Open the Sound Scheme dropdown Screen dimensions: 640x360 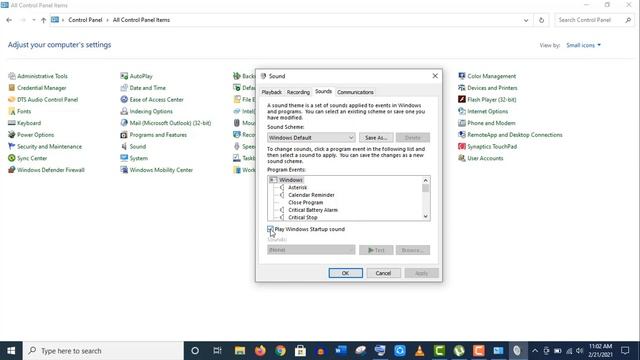(x=311, y=138)
